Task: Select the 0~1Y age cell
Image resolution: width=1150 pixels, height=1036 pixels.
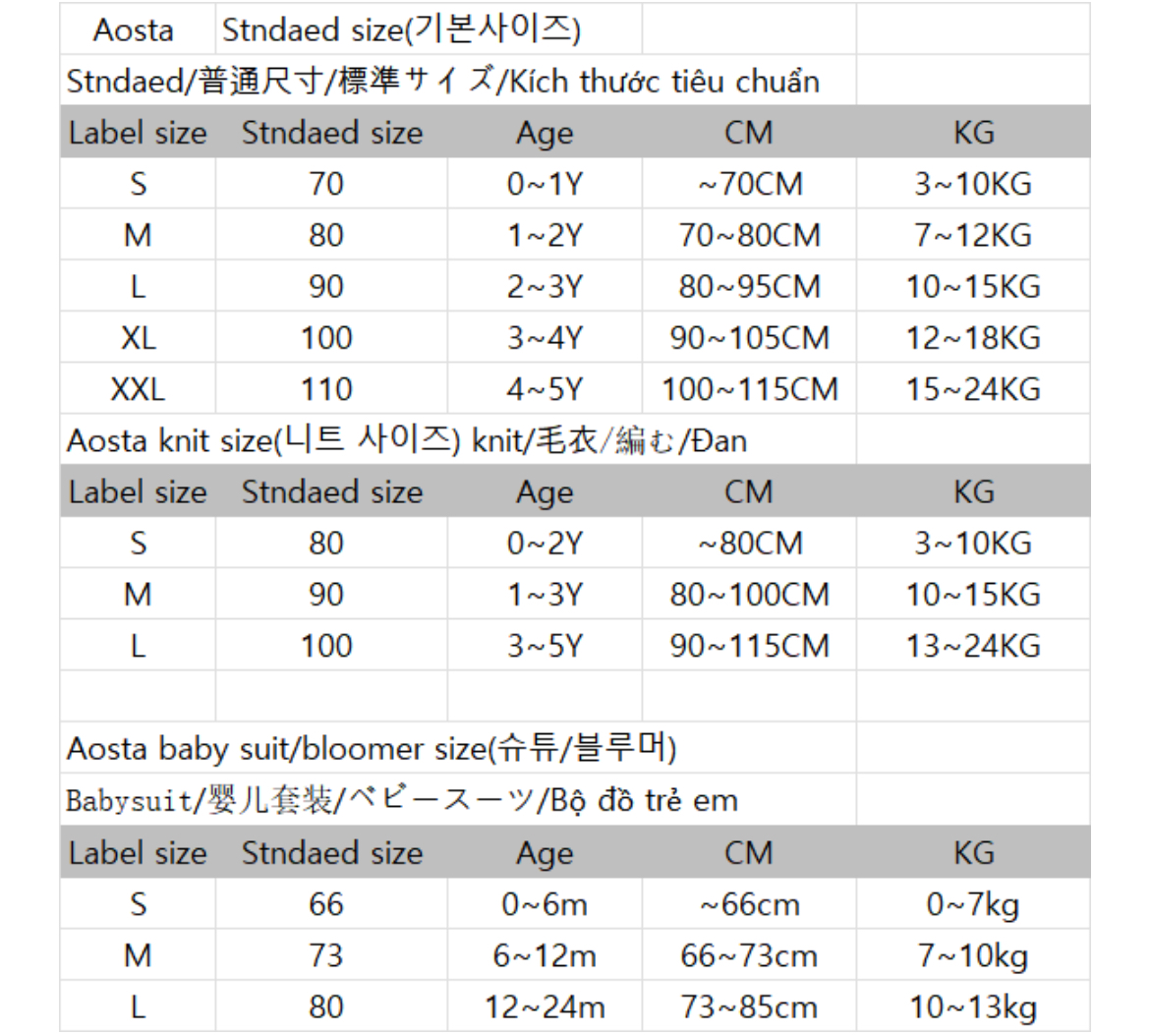Action: pos(545,185)
